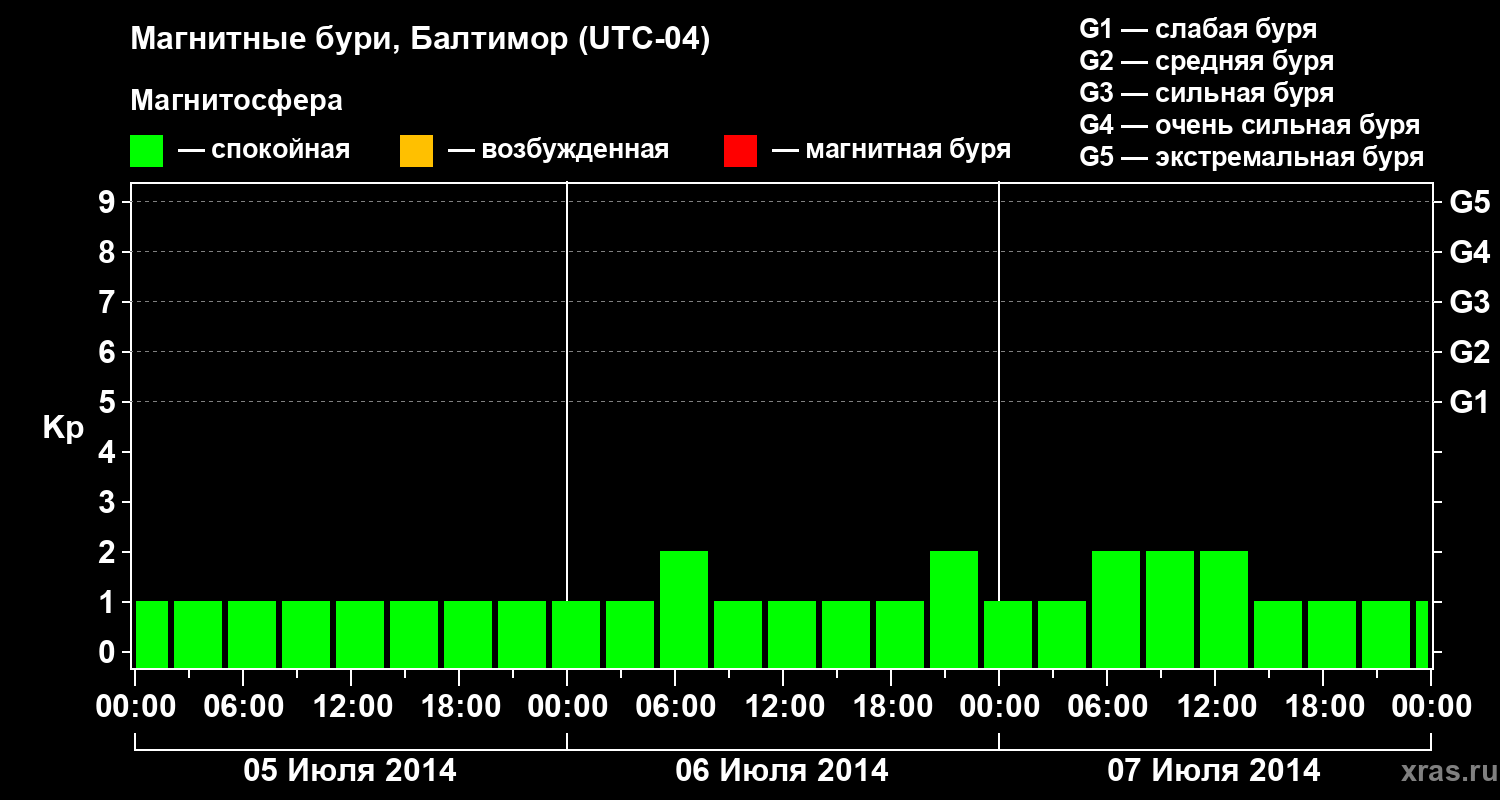The height and width of the screenshot is (800, 1500).
Task: Click the '07 Июля 2014' date label
Action: coord(1214,771)
